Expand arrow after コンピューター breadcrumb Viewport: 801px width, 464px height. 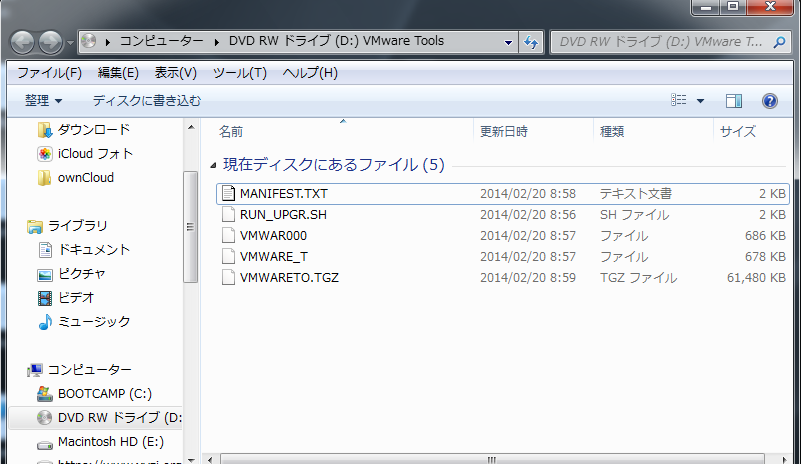217,42
